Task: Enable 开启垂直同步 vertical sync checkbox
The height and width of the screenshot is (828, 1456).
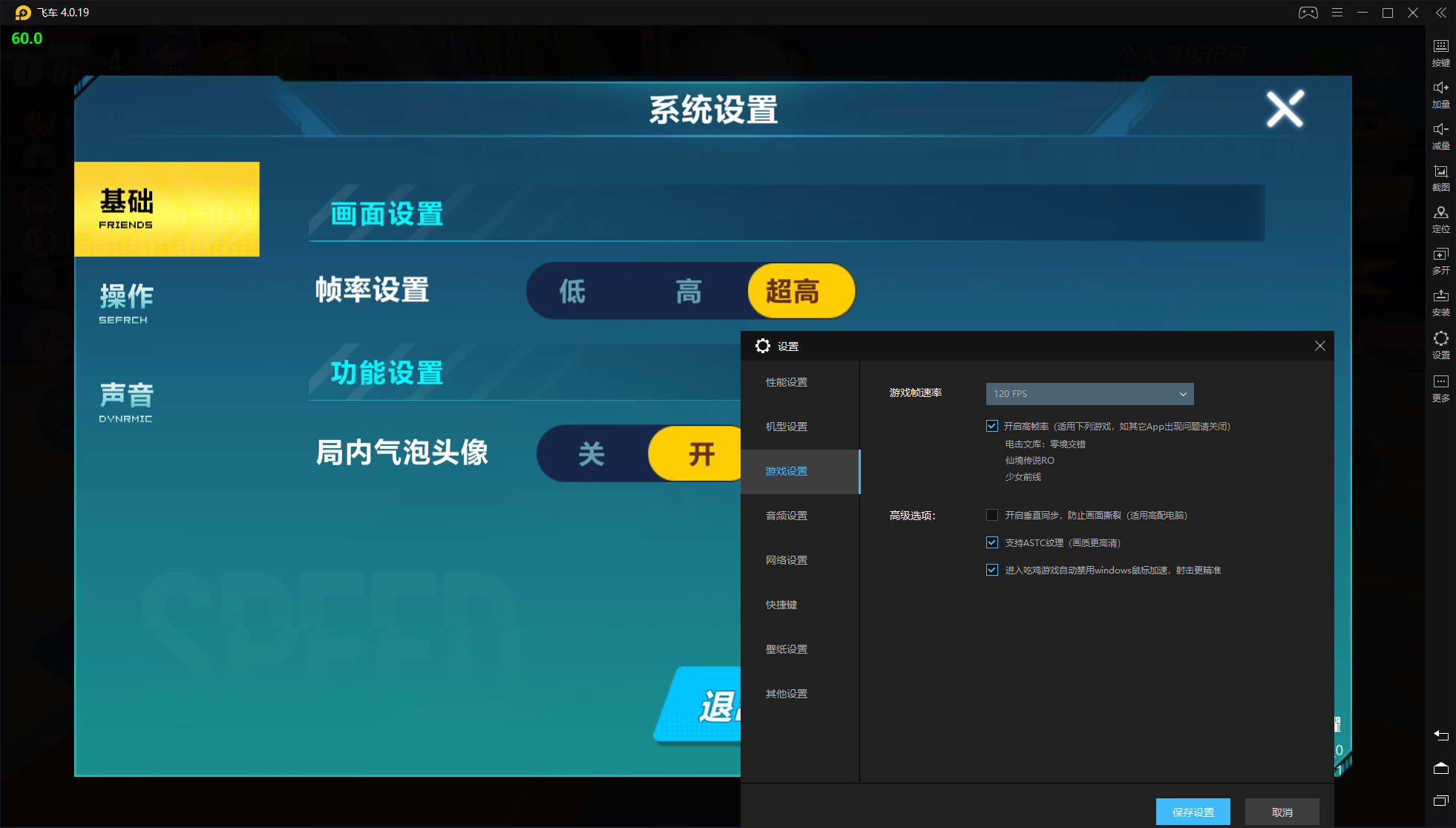Action: [x=992, y=514]
